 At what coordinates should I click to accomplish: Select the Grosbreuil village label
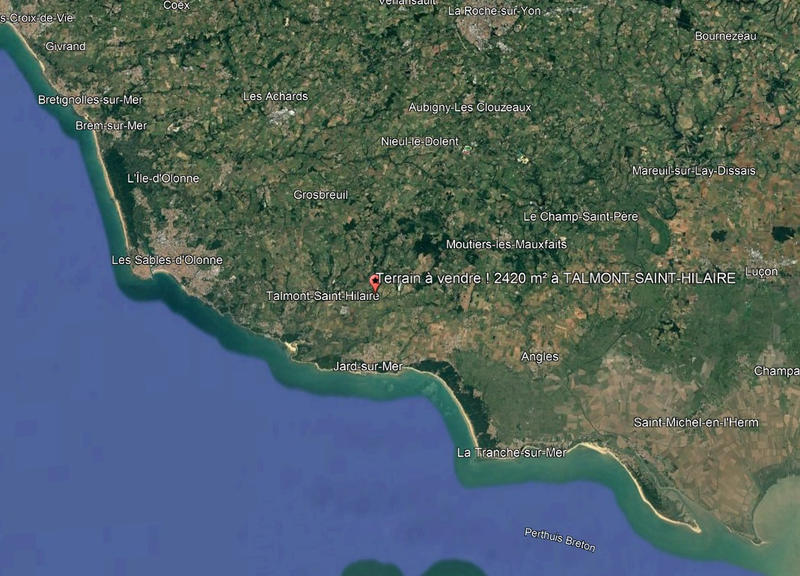click(320, 195)
